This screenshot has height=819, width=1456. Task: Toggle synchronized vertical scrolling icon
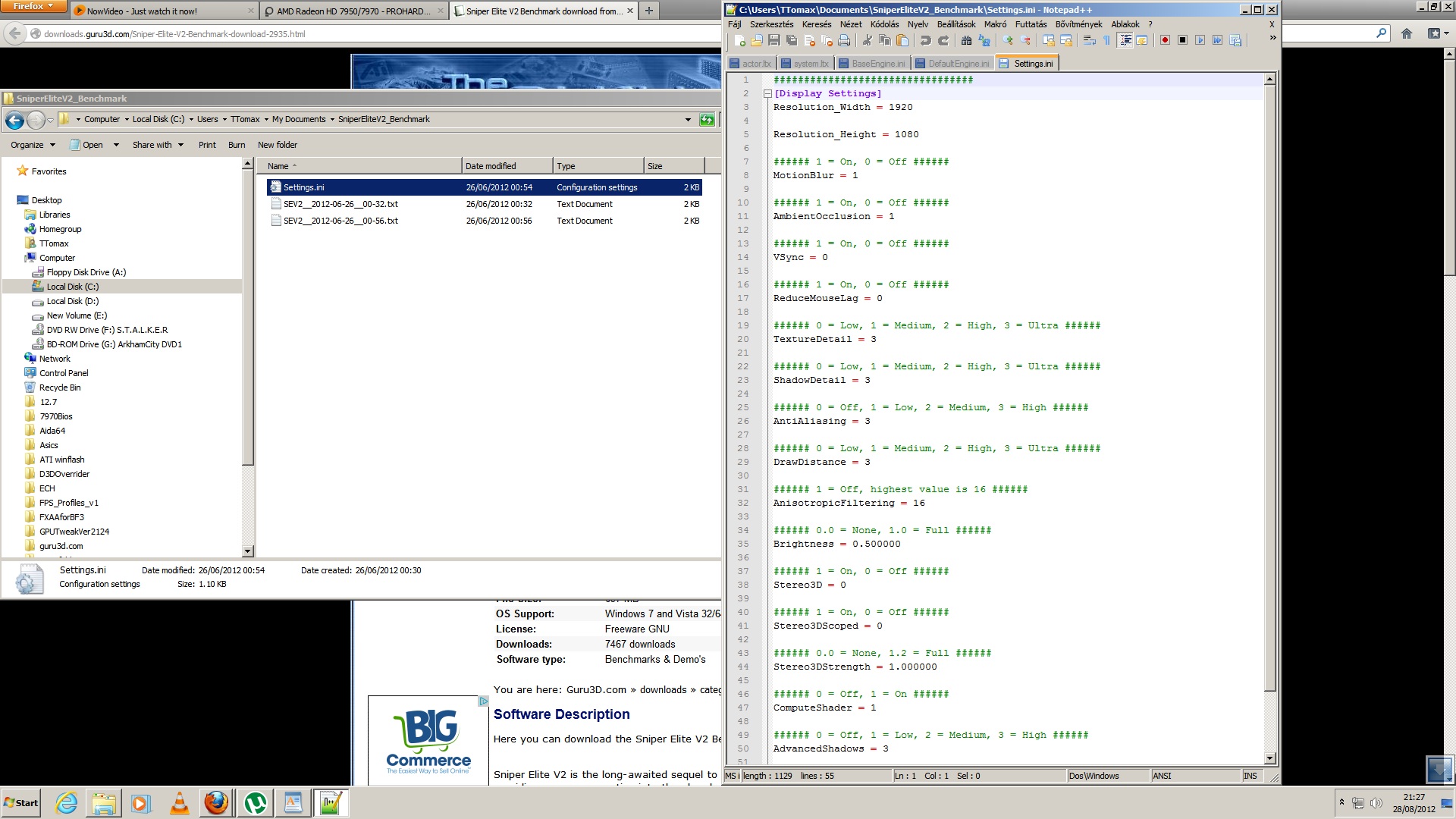(x=1049, y=40)
